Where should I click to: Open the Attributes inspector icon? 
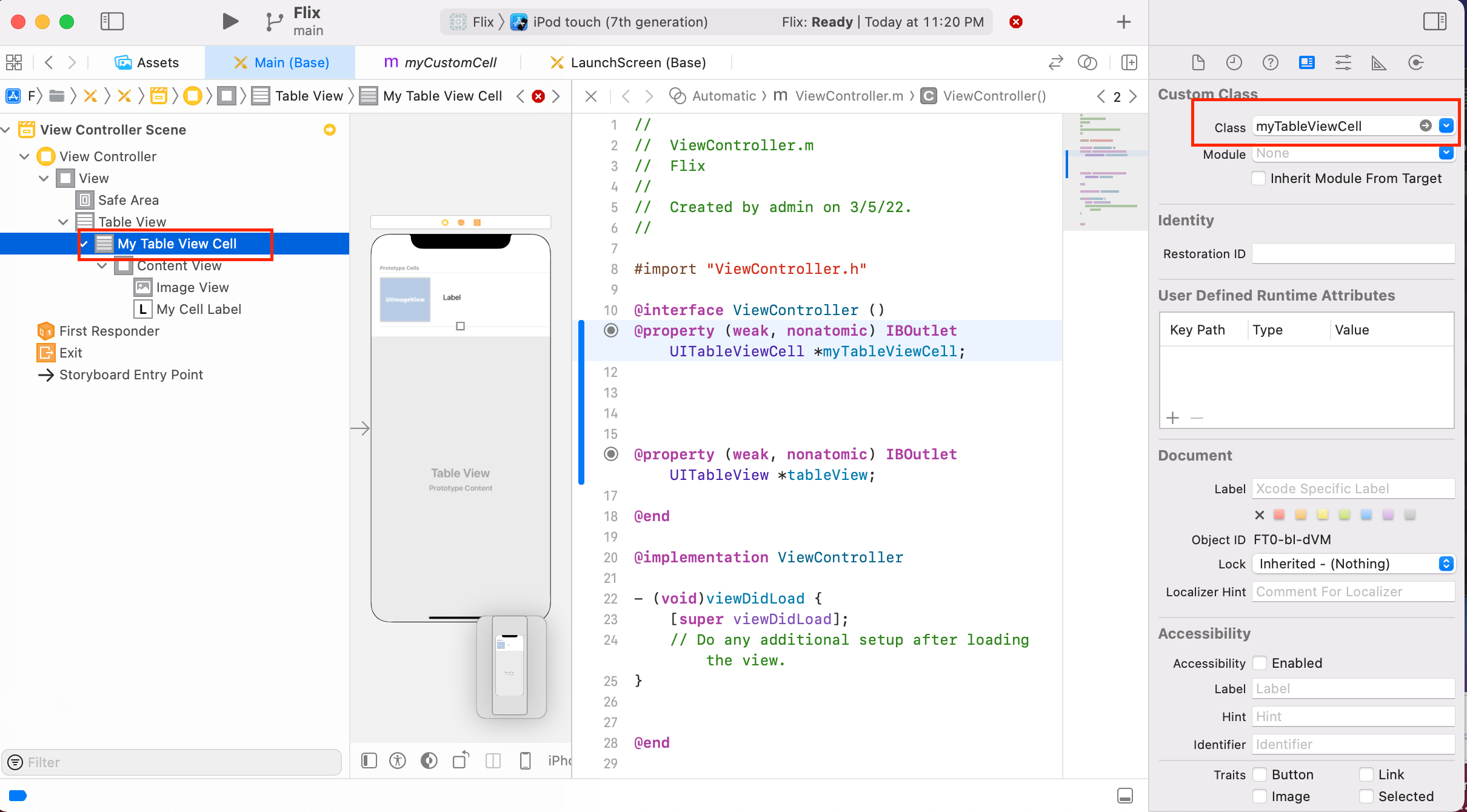(1343, 62)
